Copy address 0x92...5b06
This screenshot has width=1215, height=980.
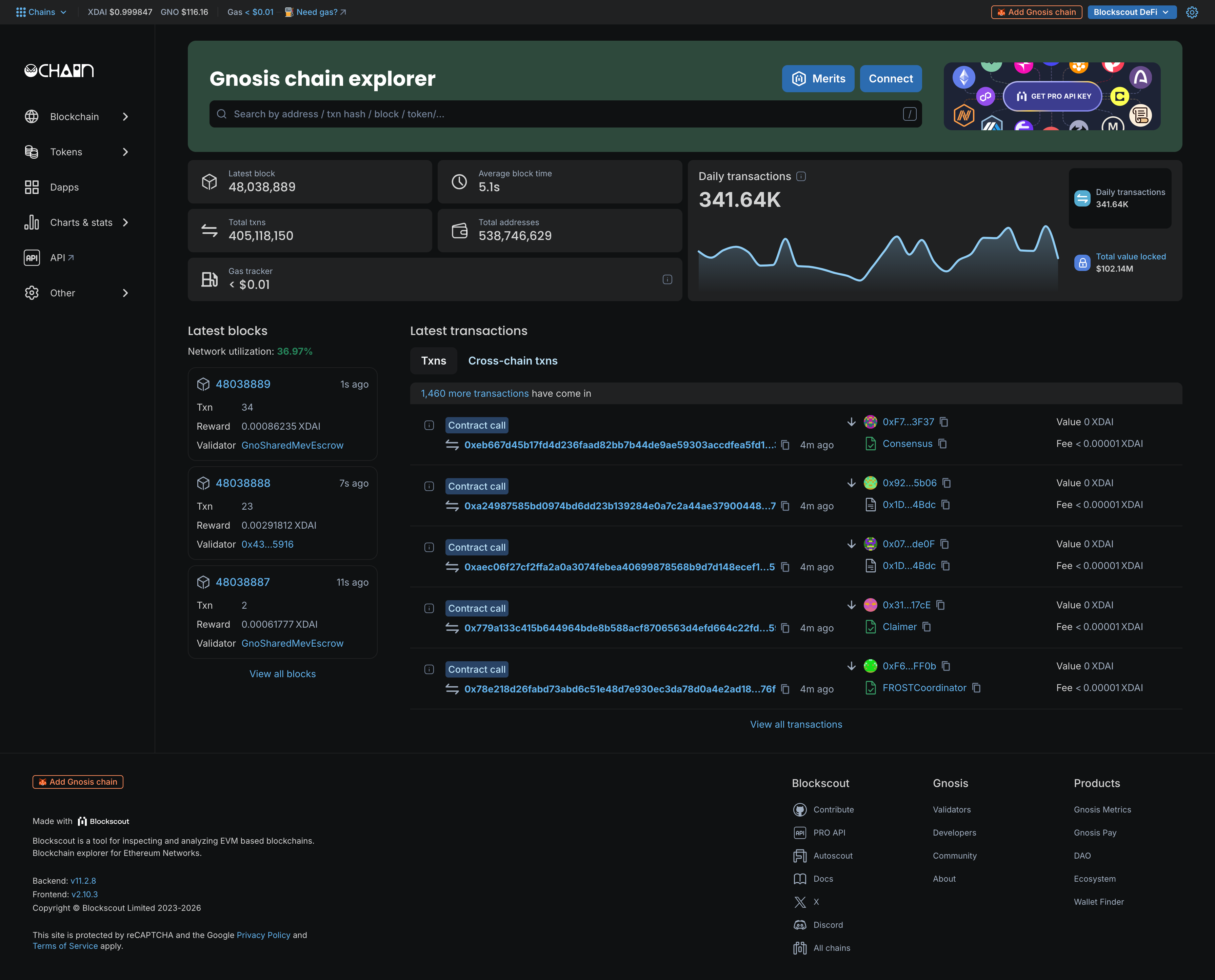coord(947,483)
